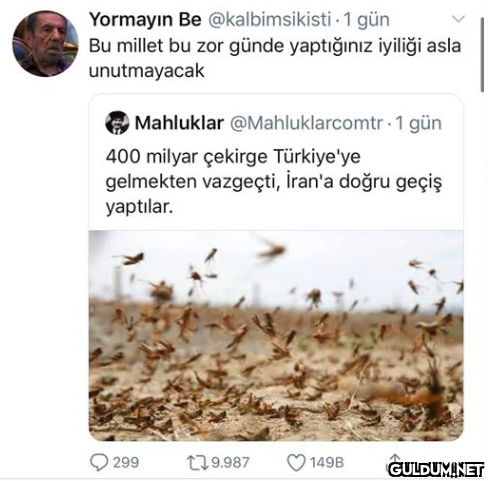Viewport: 488px width, 481px height.
Task: Open Yormayın Be profile picture
Action: click(x=45, y=44)
